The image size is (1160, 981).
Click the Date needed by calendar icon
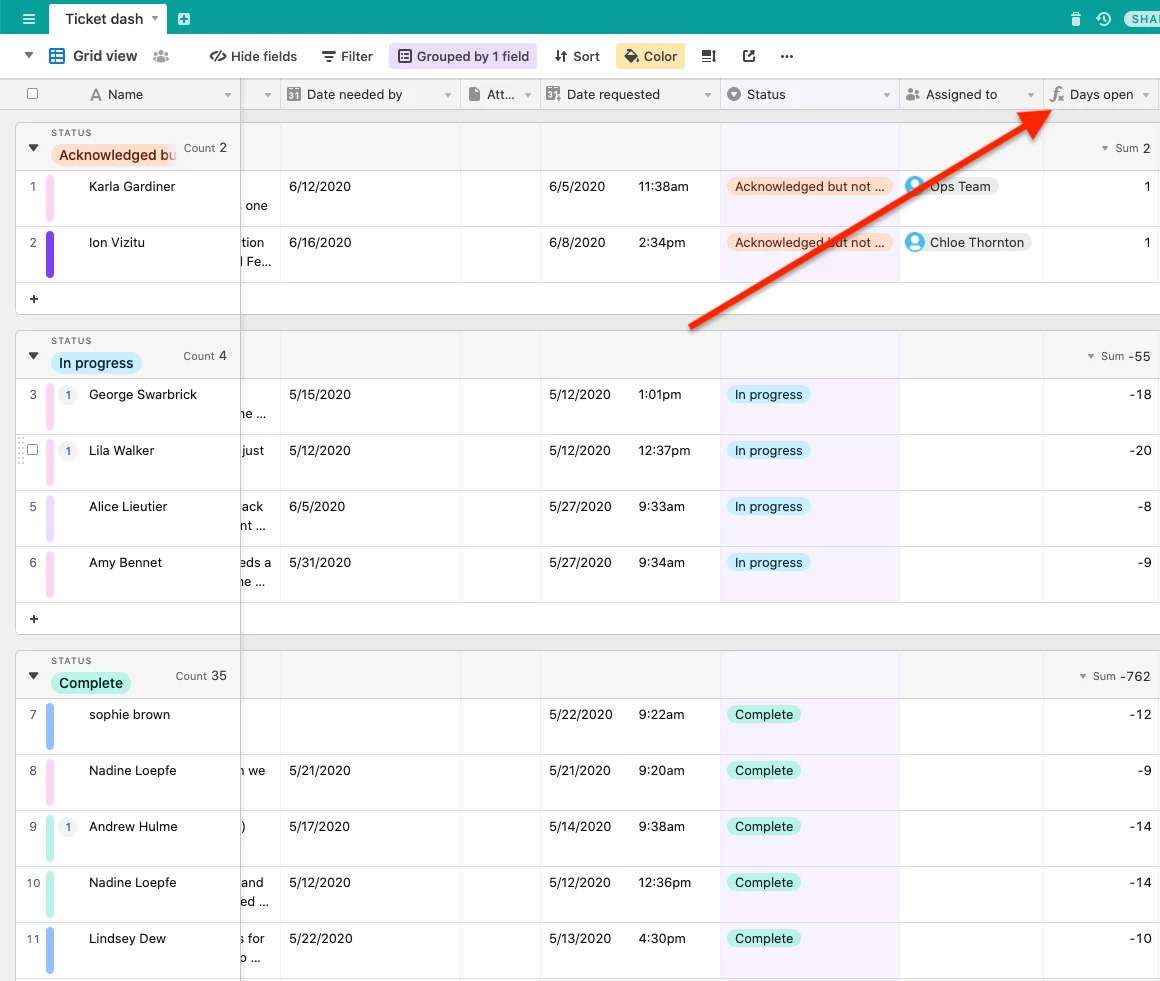pyautogui.click(x=294, y=94)
